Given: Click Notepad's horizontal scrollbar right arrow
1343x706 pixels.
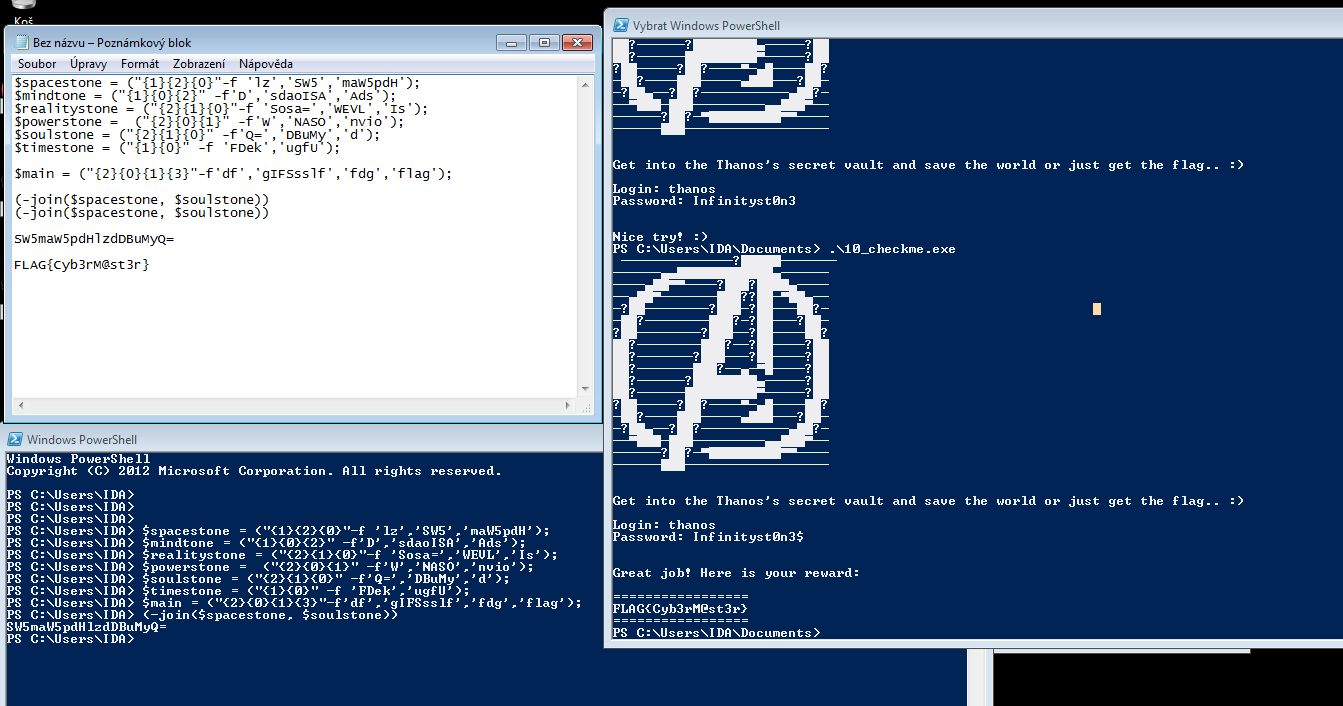Looking at the screenshot, I should coord(569,405).
